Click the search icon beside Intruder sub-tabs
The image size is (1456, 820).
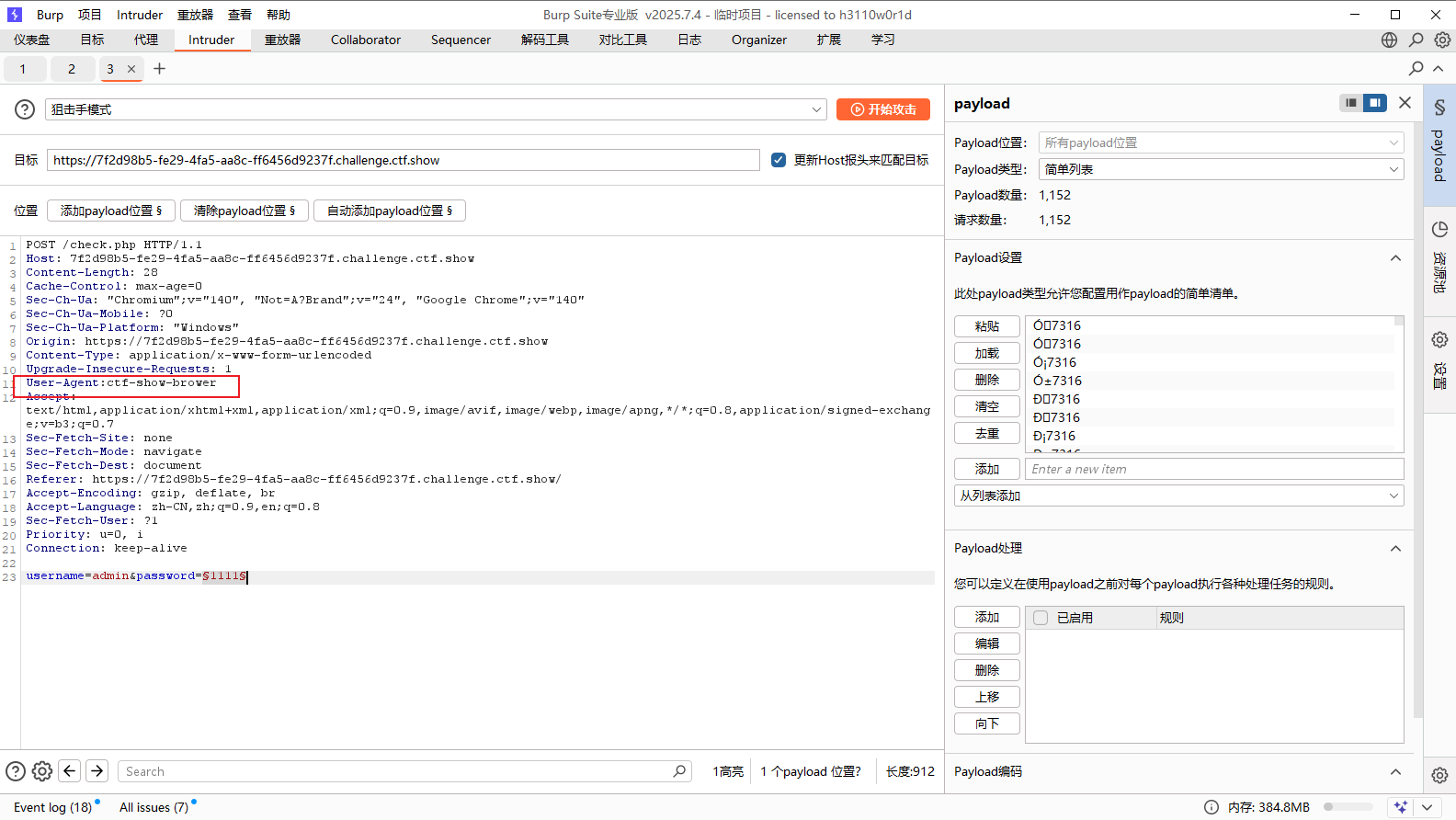(1416, 68)
